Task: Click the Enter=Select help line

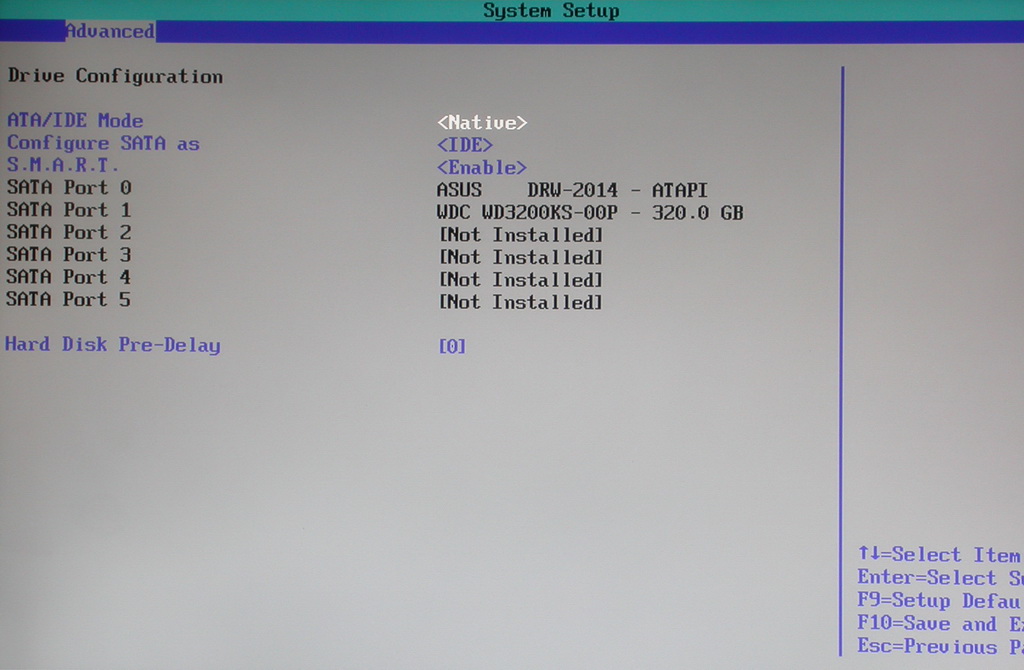Action: click(940, 578)
